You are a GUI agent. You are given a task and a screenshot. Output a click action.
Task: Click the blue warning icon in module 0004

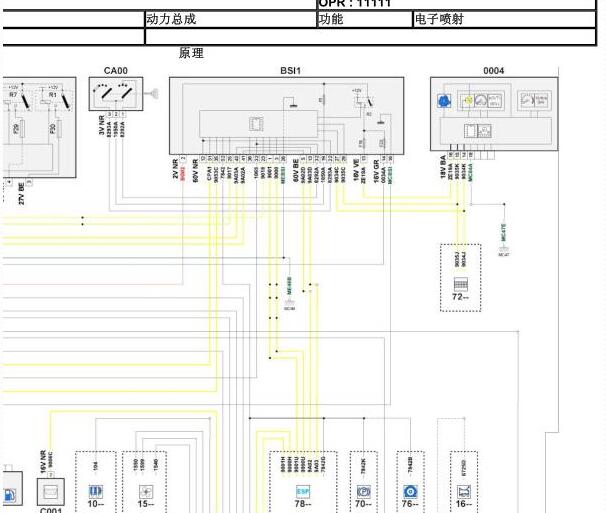pyautogui.click(x=444, y=101)
